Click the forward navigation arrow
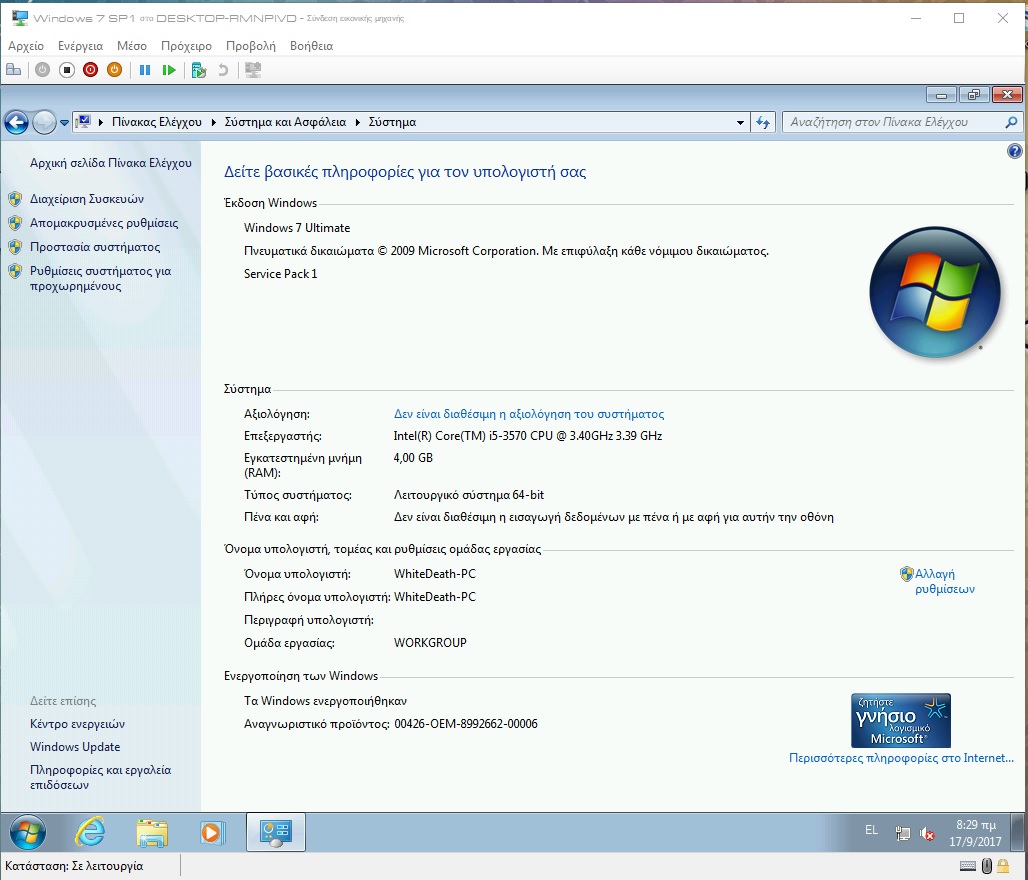The height and width of the screenshot is (880, 1028). [44, 122]
